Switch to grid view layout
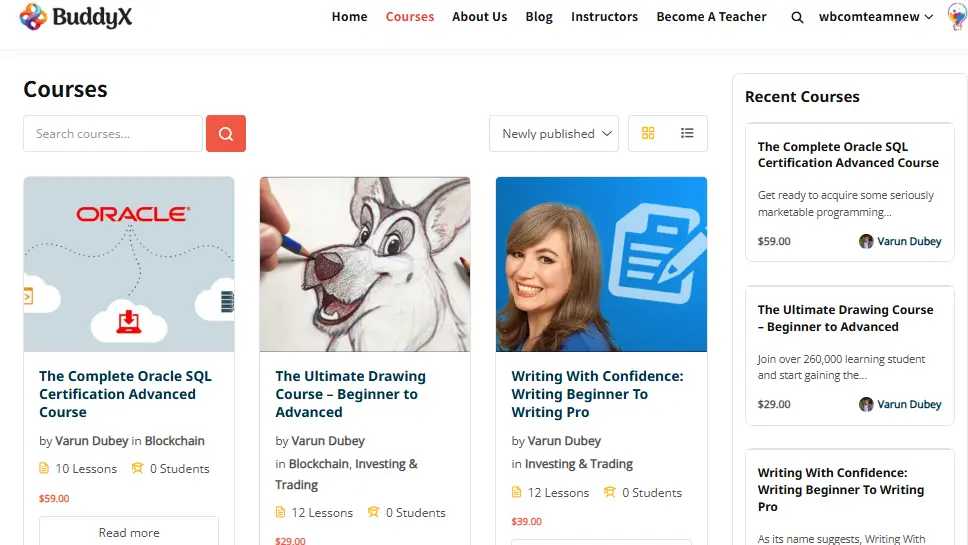968x545 pixels. (x=648, y=133)
